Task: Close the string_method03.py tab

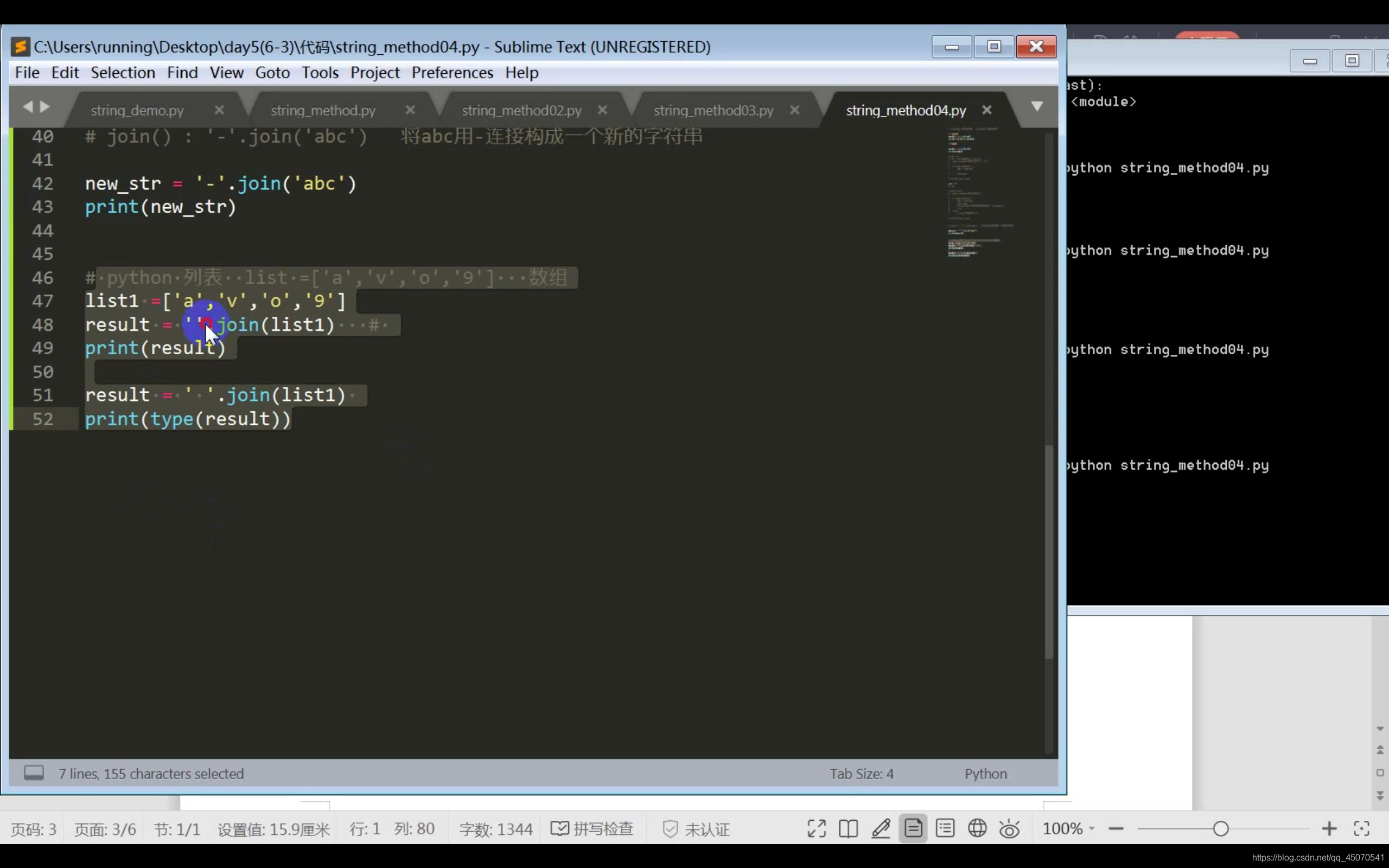Action: tap(794, 110)
